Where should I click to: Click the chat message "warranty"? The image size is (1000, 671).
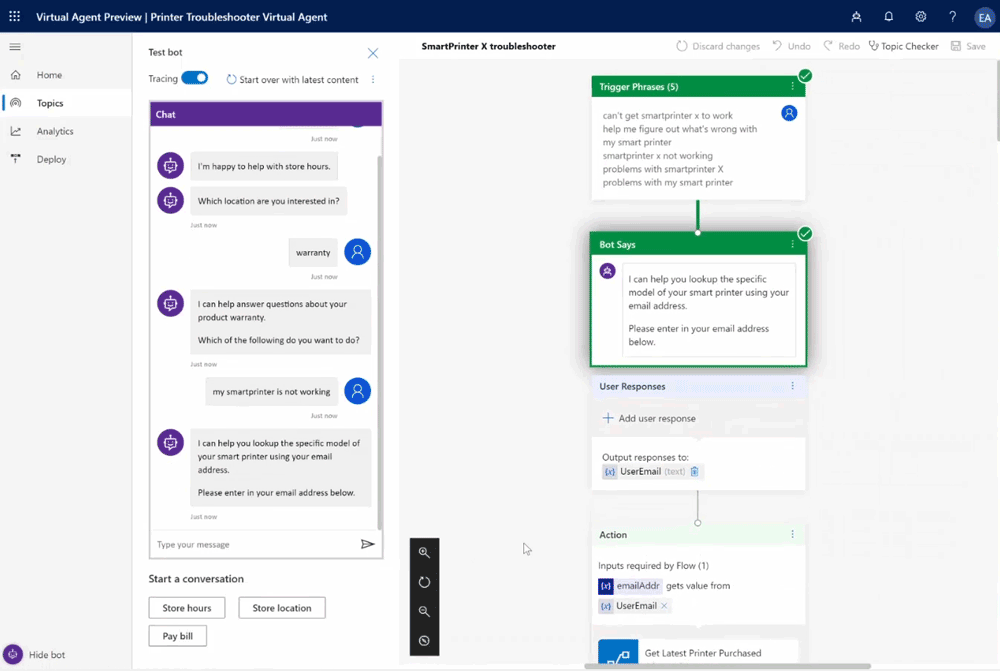point(313,253)
